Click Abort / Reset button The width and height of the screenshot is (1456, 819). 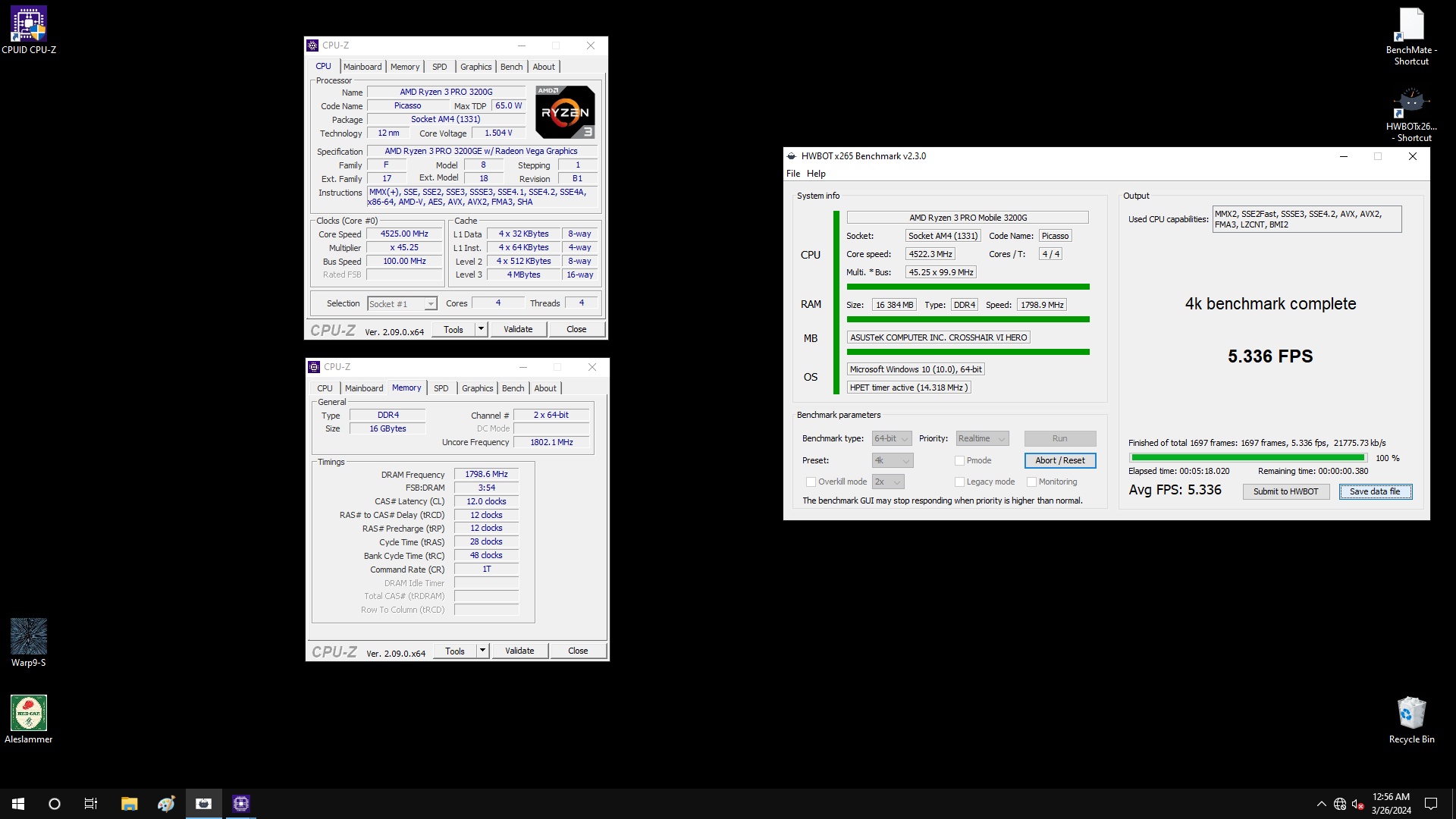[x=1060, y=460]
